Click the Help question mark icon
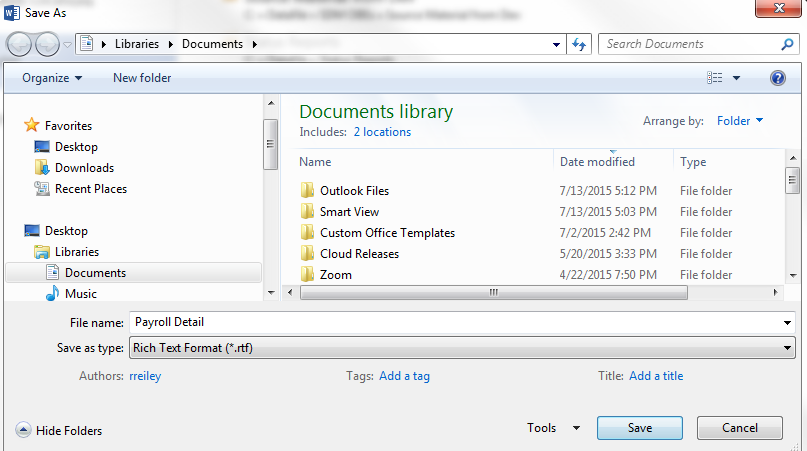 pyautogui.click(x=778, y=78)
